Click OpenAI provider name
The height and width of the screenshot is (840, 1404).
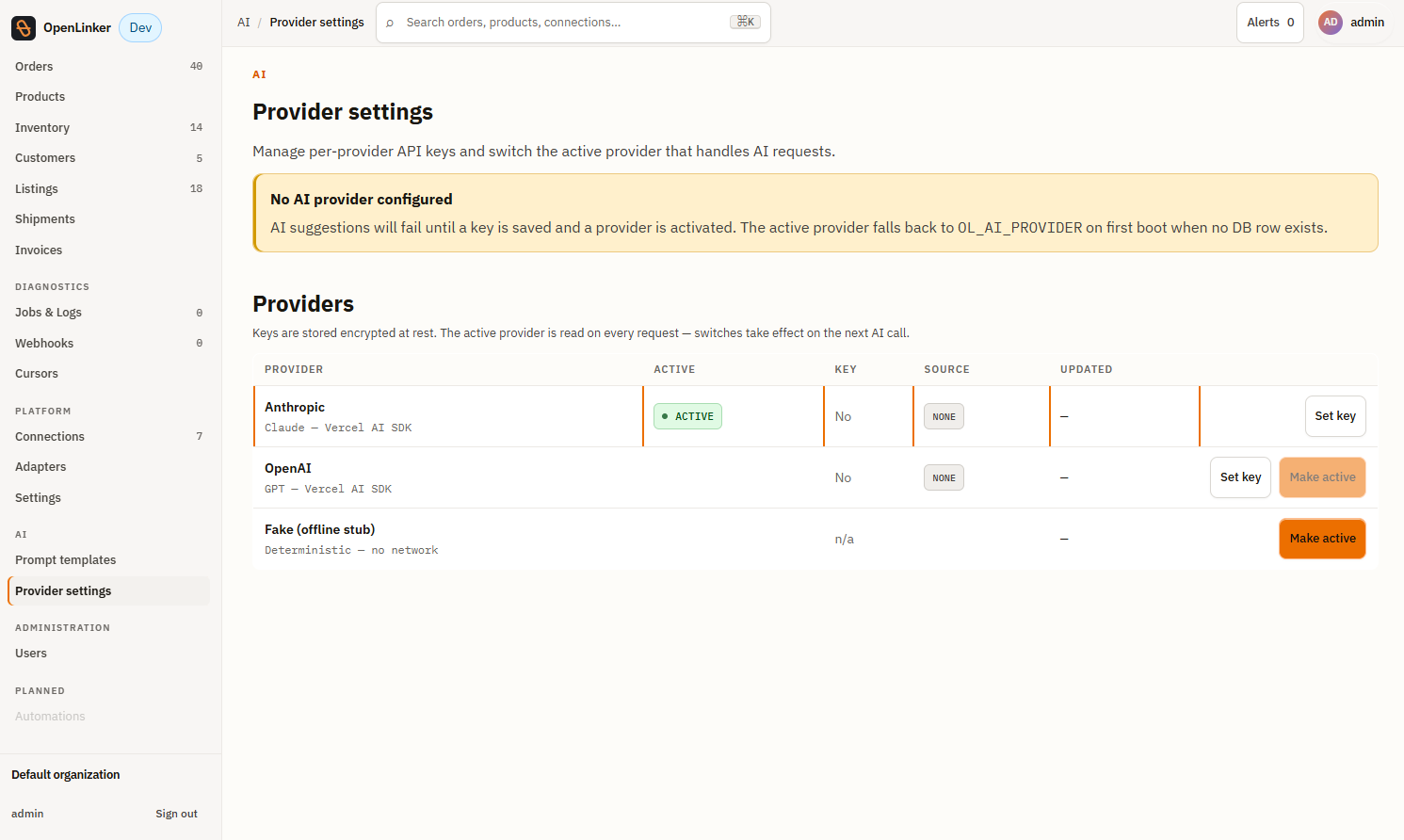click(288, 468)
